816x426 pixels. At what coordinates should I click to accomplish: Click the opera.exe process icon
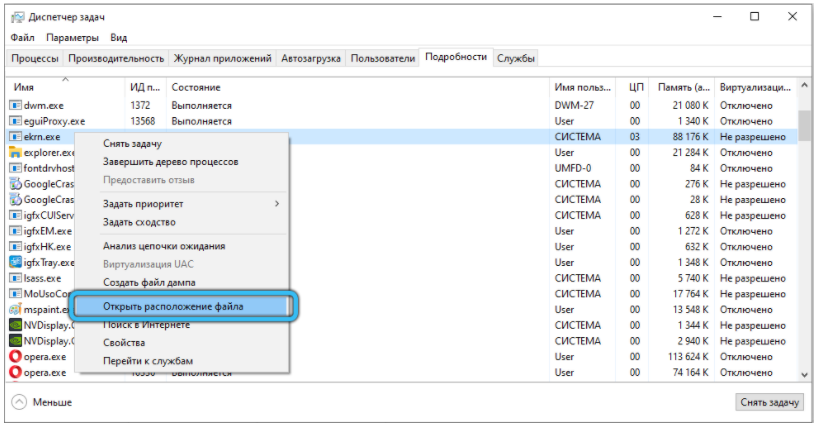(x=15, y=356)
